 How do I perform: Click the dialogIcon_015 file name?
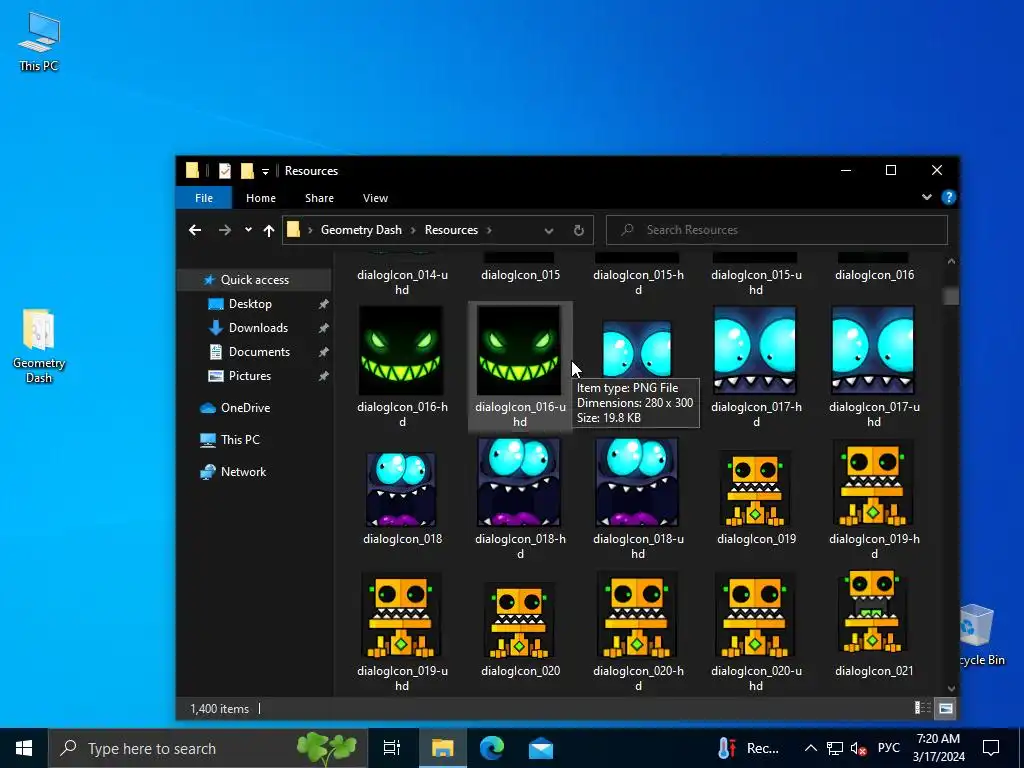pyautogui.click(x=520, y=275)
